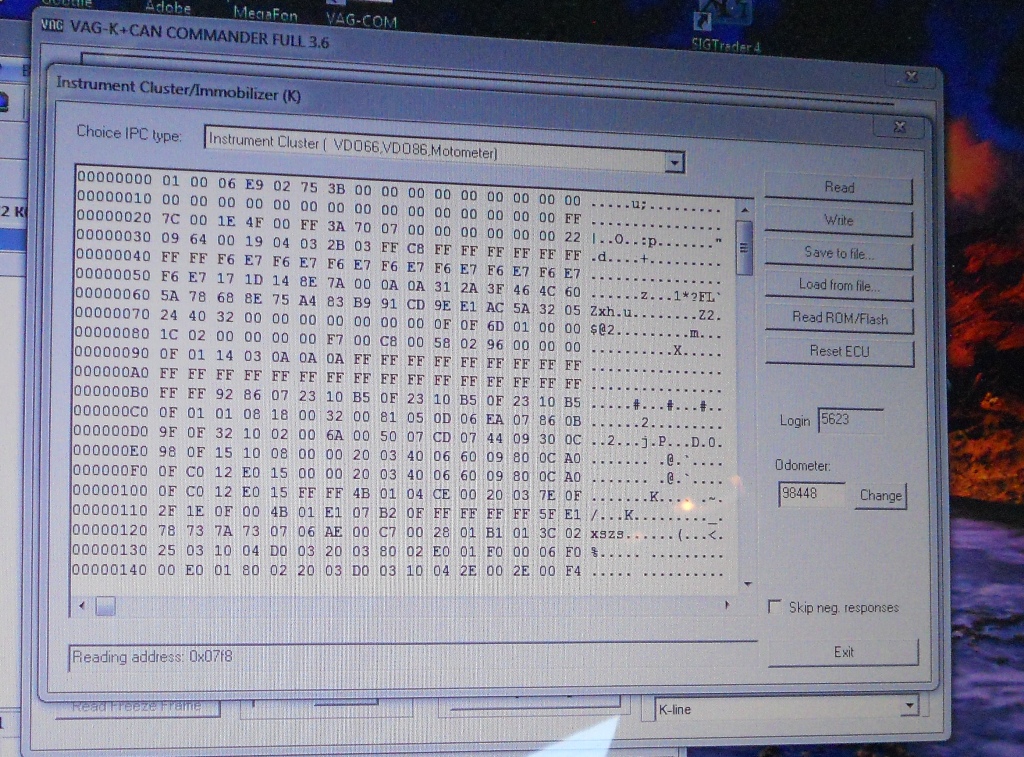
Task: Click the 'VAG-K+CAN COMMANDER FULL 3.6' window title
Action: (x=199, y=36)
